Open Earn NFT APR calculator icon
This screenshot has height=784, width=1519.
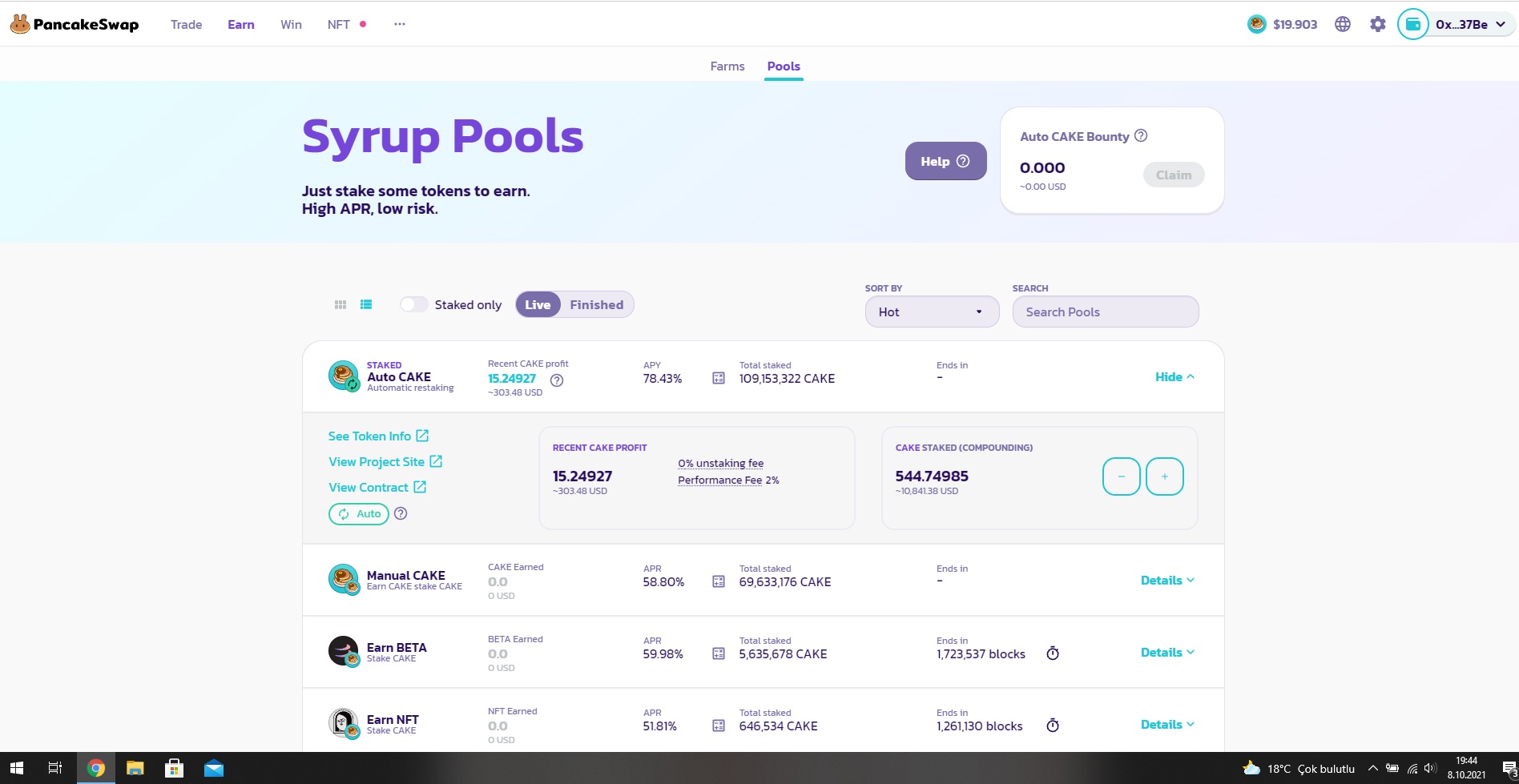coord(719,726)
